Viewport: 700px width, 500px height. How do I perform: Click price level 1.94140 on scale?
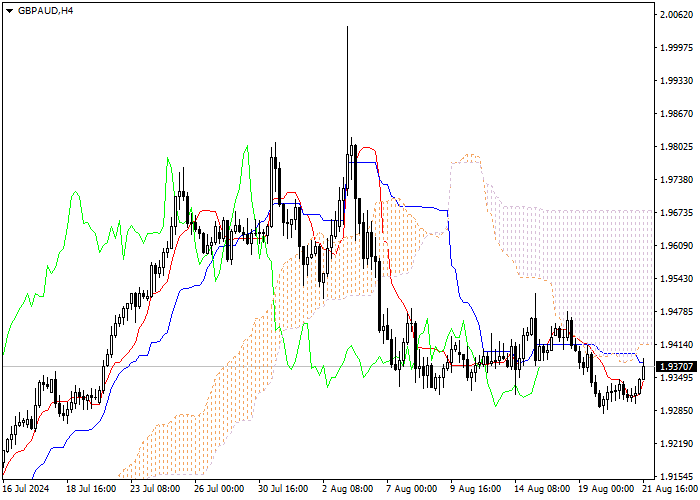(677, 345)
